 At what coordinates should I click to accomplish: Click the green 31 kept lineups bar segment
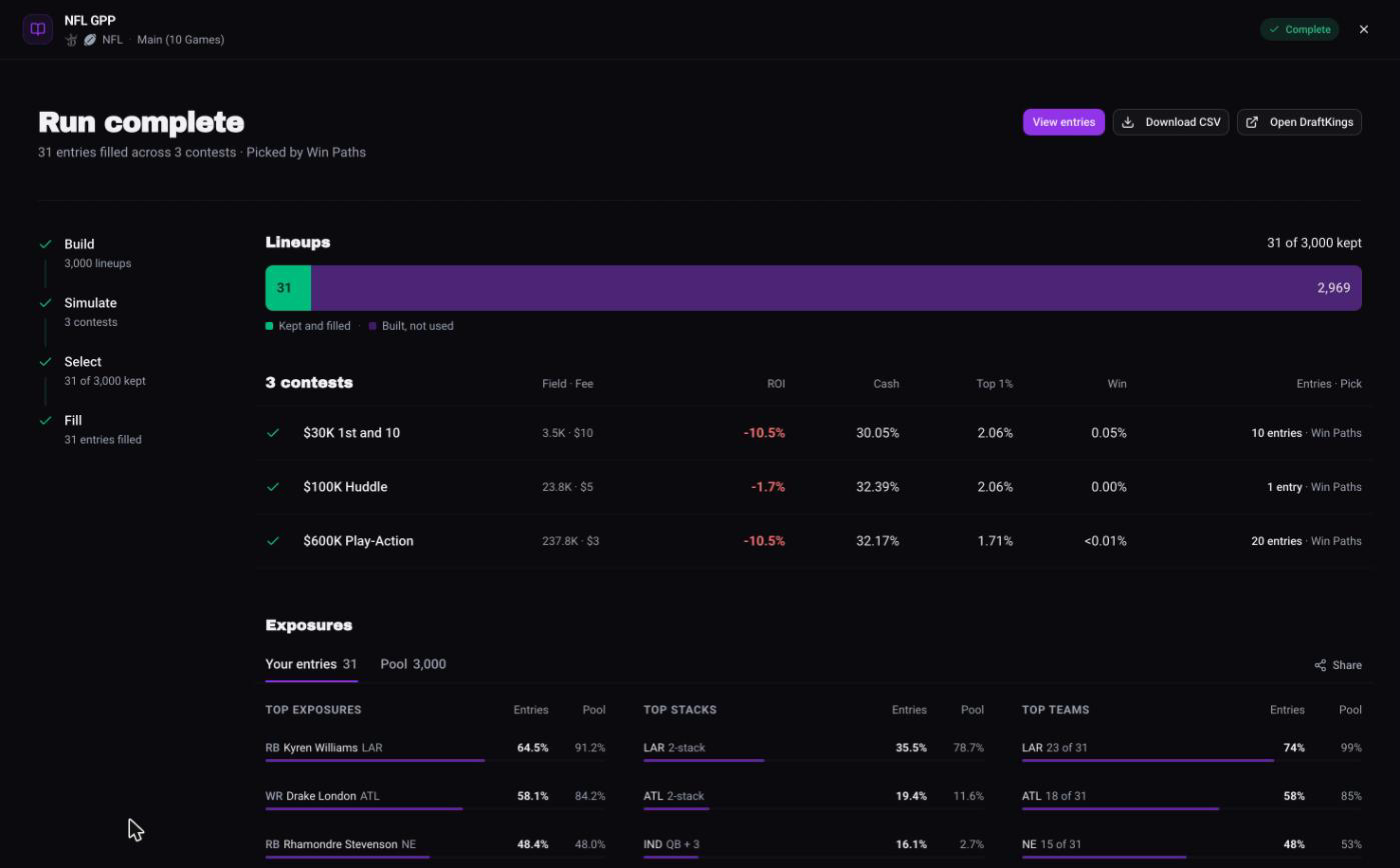click(288, 288)
